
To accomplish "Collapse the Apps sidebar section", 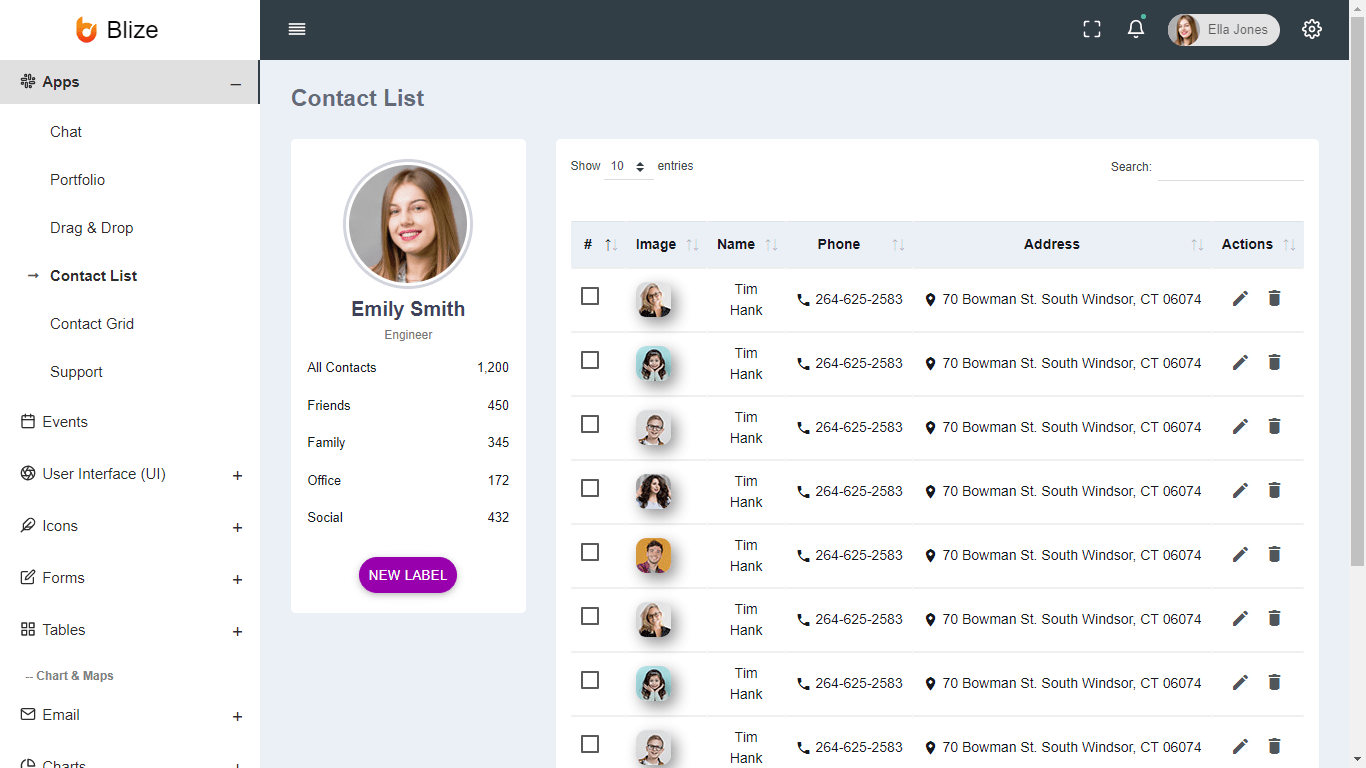I will [130, 82].
